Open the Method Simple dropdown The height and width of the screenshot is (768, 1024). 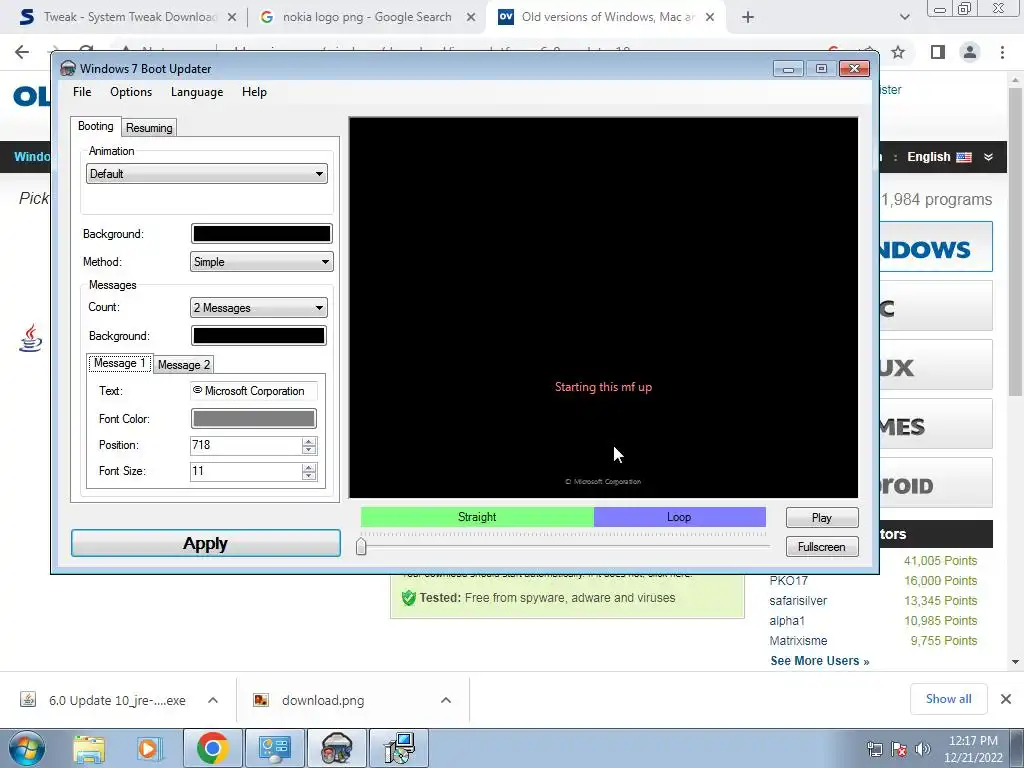[x=261, y=262]
